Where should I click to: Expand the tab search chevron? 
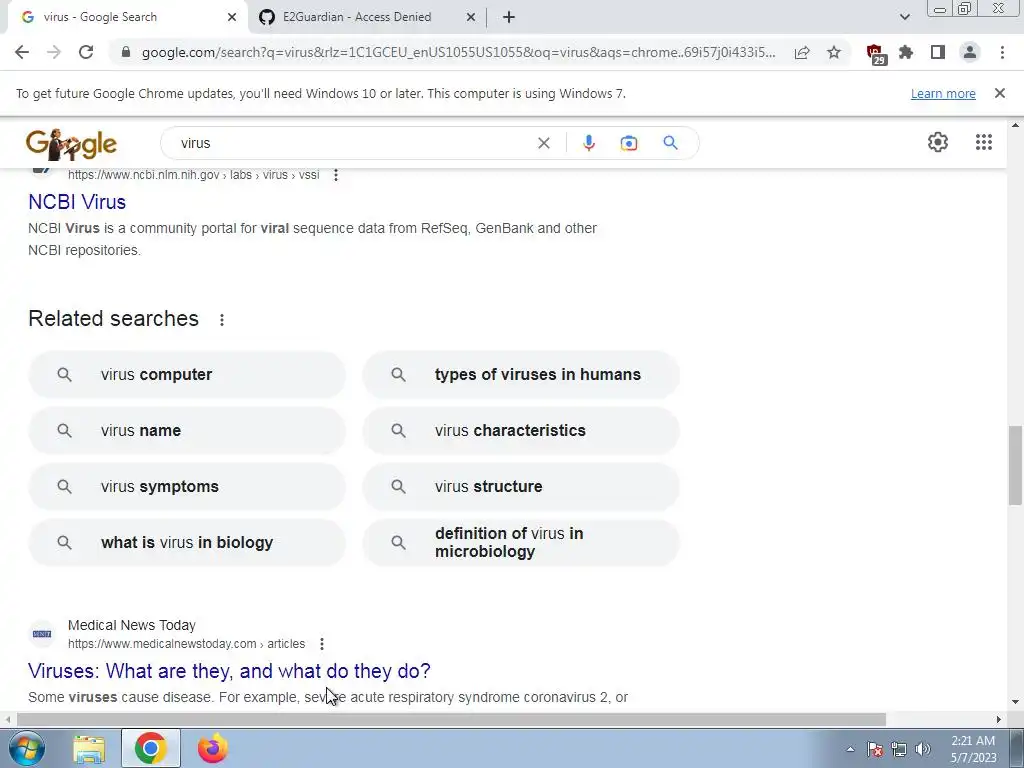pyautogui.click(x=904, y=17)
